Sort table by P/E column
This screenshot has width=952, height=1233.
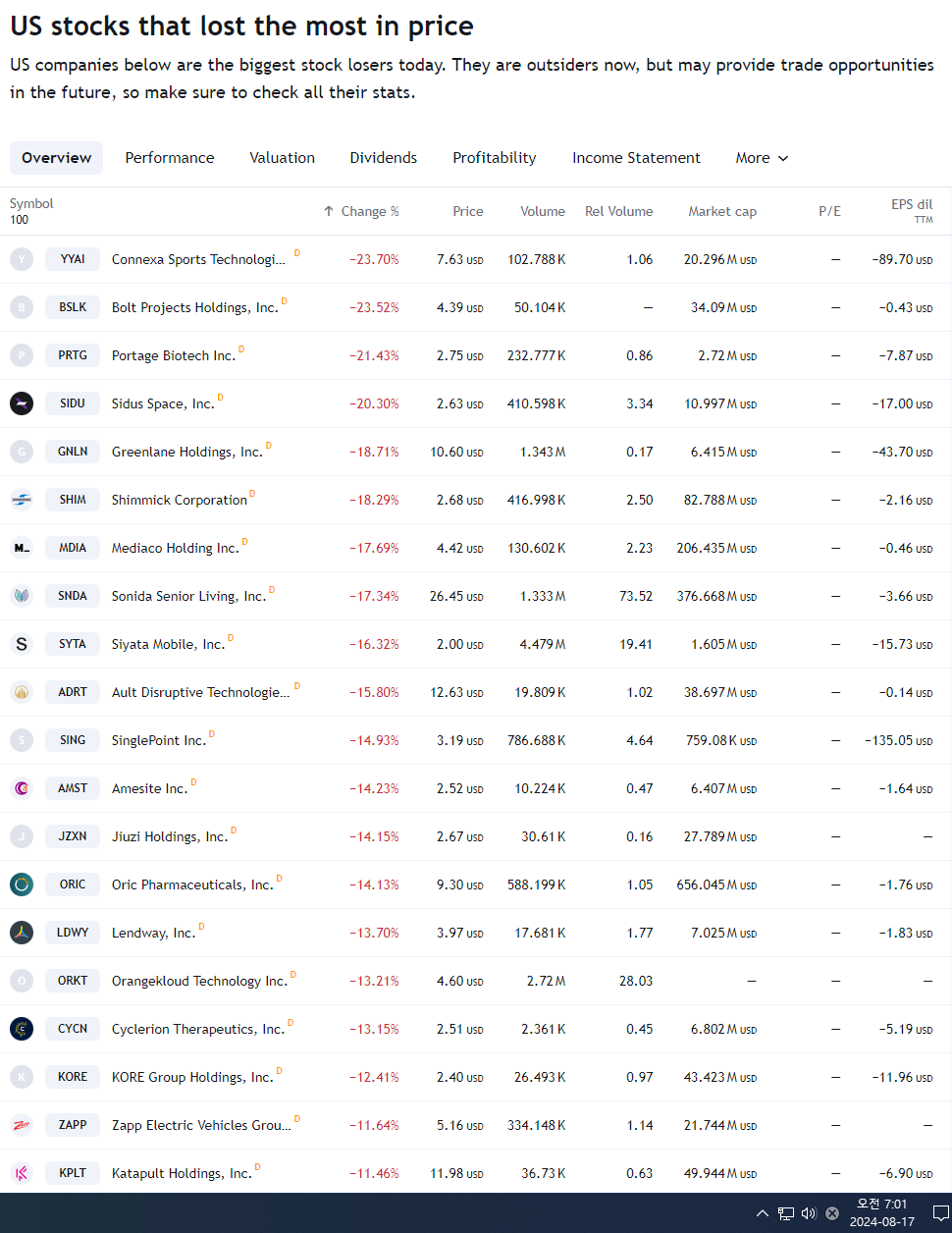point(829,211)
